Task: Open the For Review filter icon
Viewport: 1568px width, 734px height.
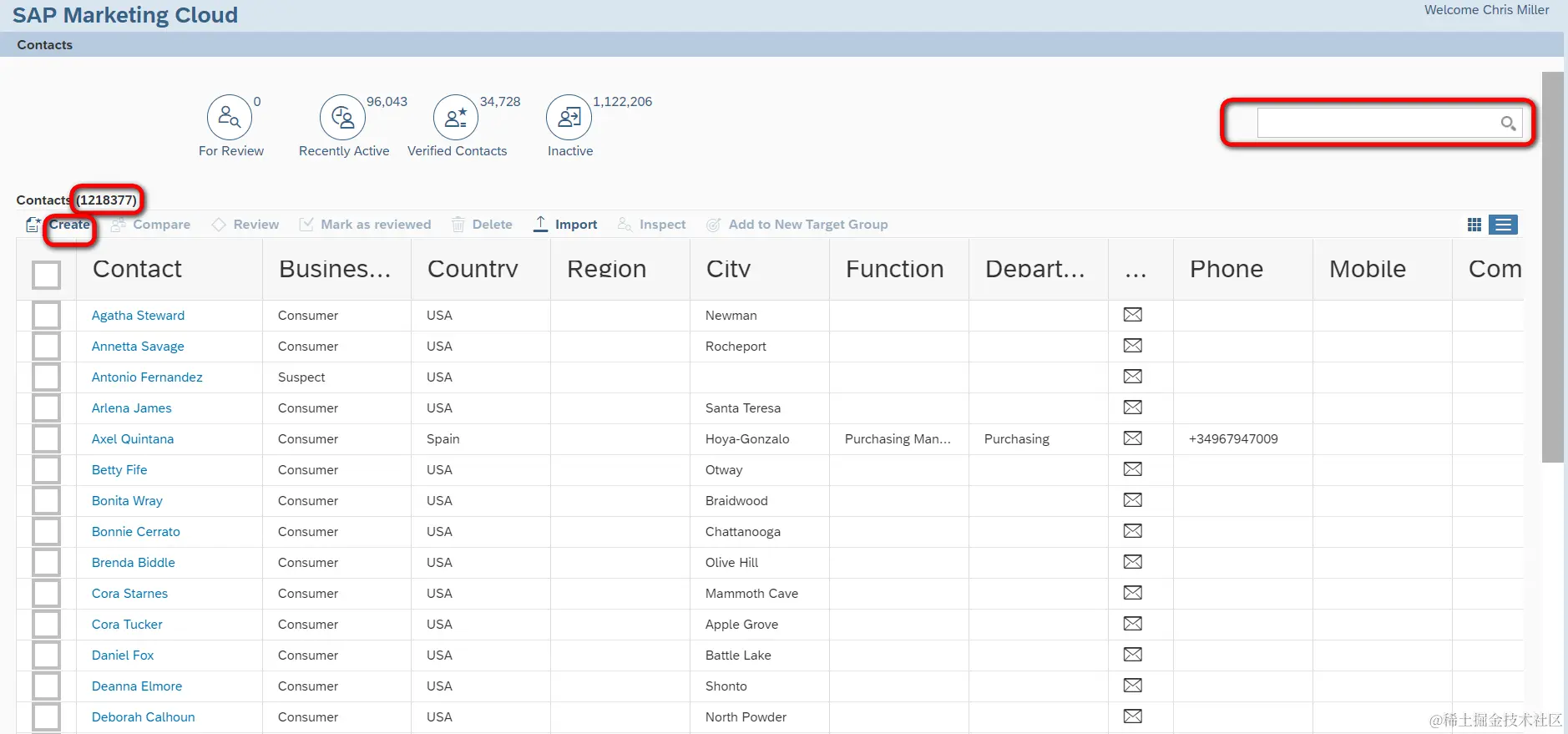Action: point(229,118)
